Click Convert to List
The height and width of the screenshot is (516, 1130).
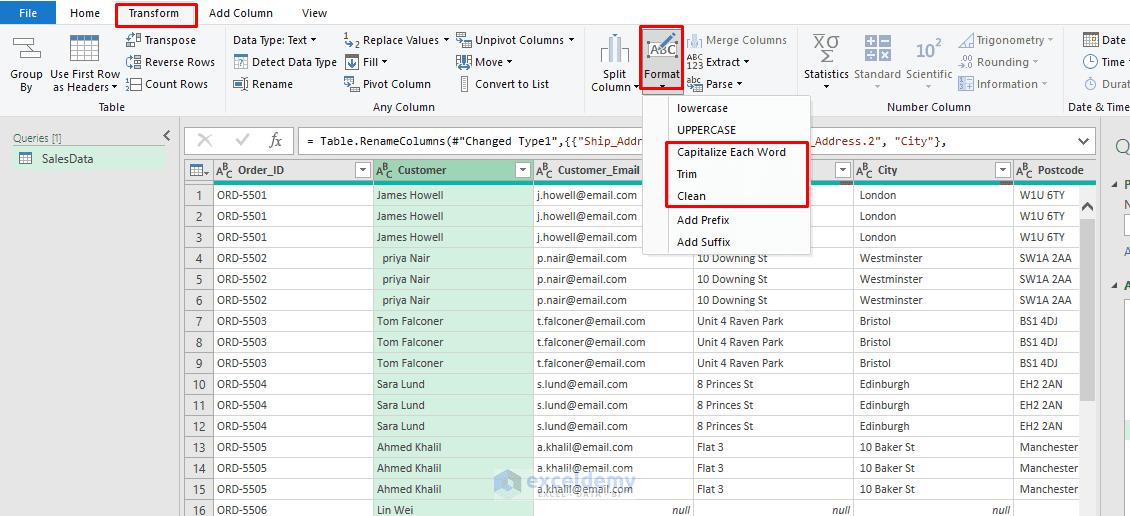coord(502,84)
